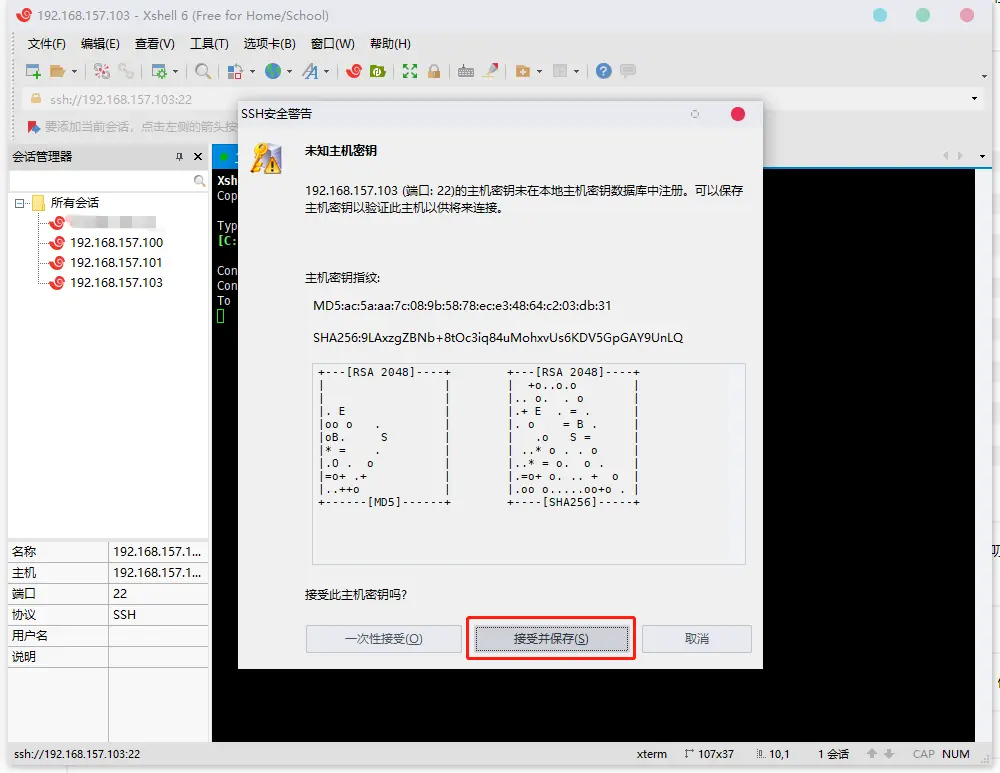
Task: Pin the 会话管理器 panel with pushpin icon
Action: pyautogui.click(x=179, y=157)
